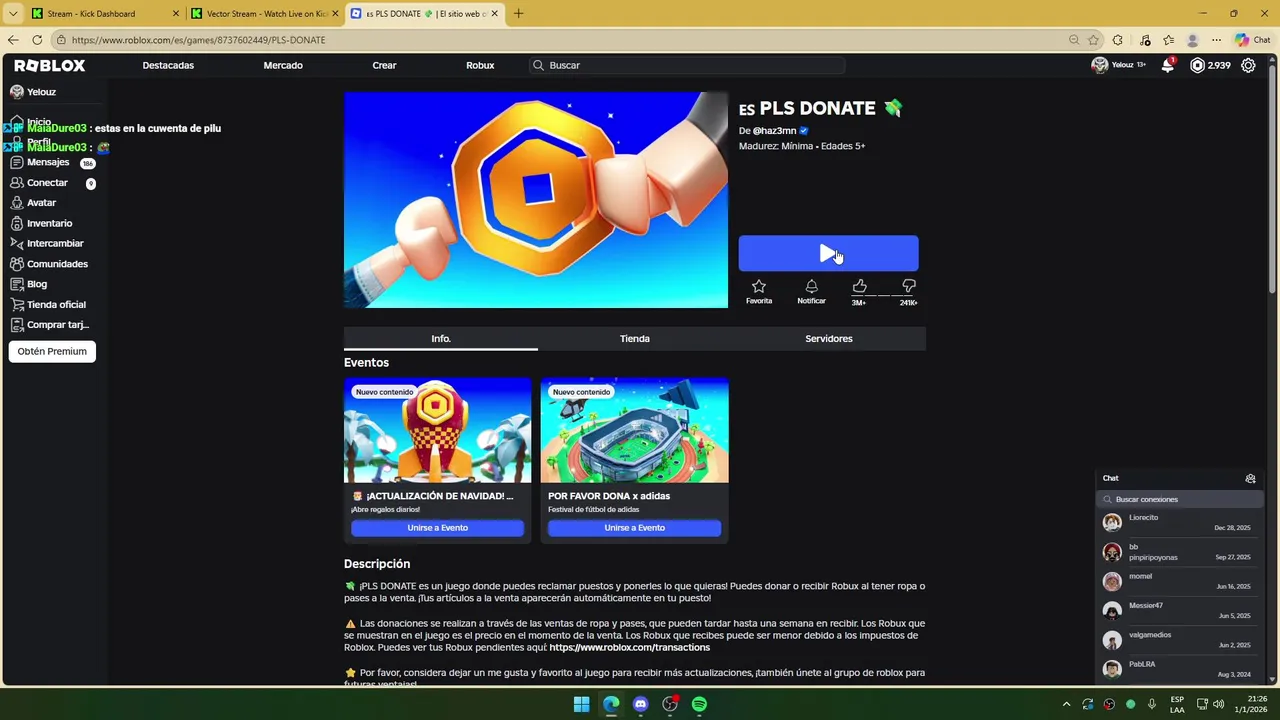
Task: Click the browser refresh button
Action: [37, 40]
